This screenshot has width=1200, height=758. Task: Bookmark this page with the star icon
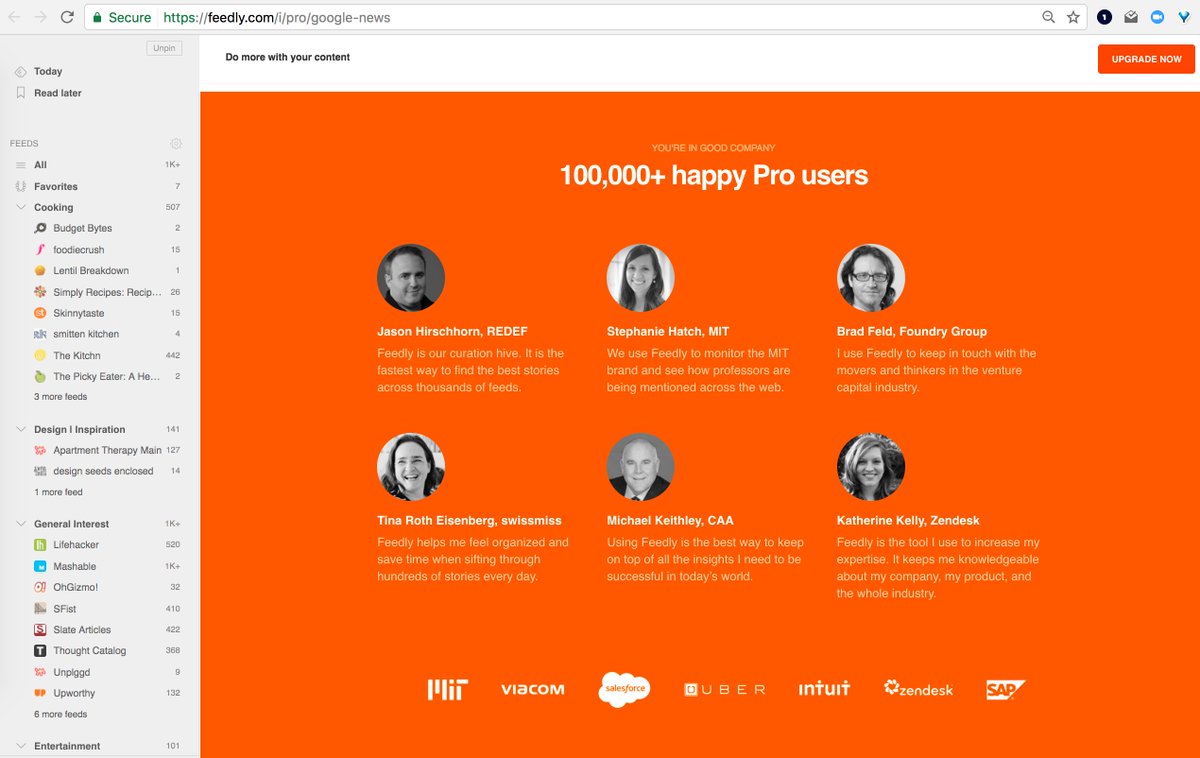click(x=1073, y=17)
